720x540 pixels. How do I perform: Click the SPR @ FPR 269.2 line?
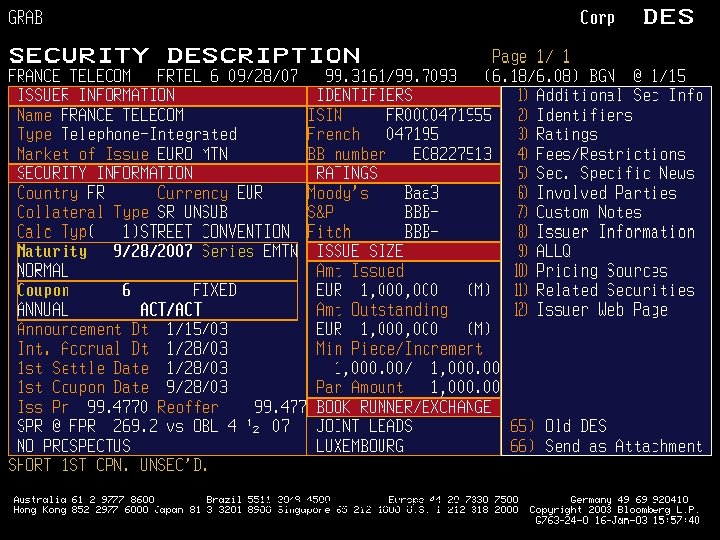(x=153, y=426)
